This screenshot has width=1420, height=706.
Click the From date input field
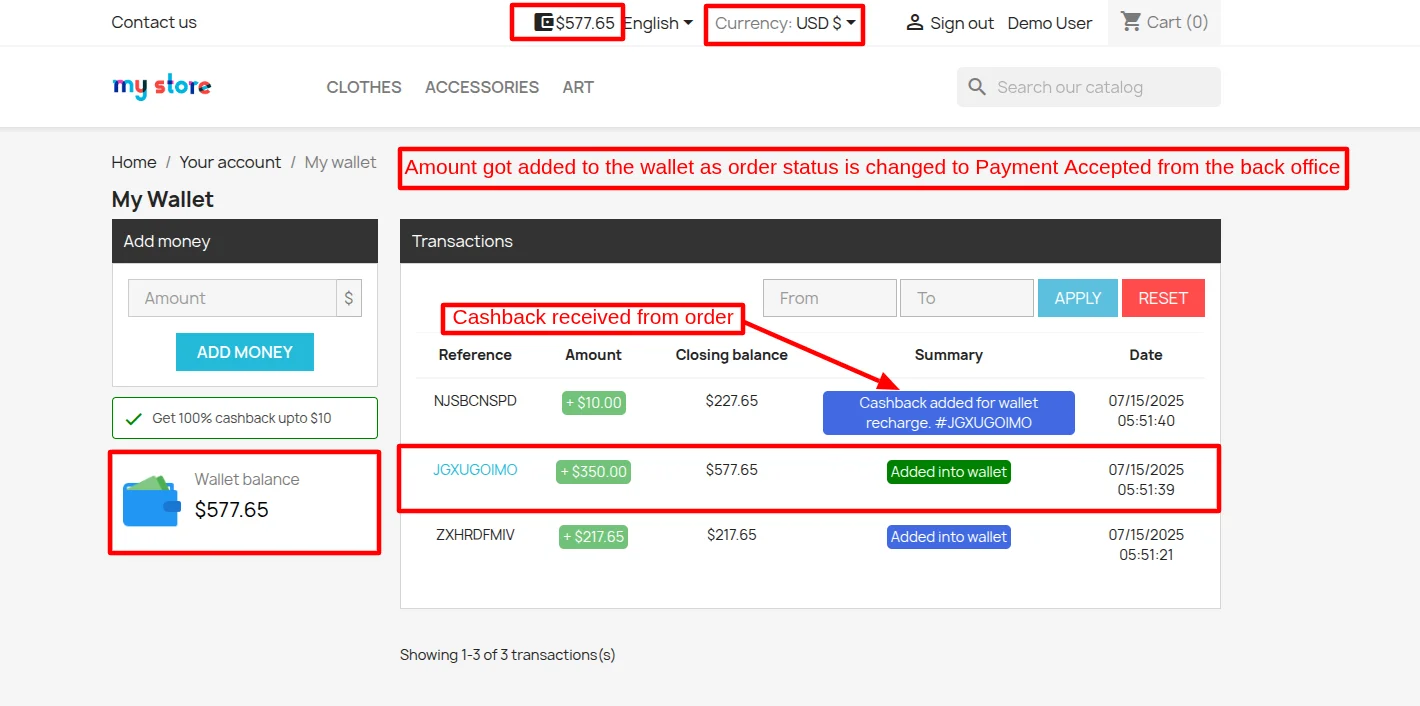click(829, 297)
